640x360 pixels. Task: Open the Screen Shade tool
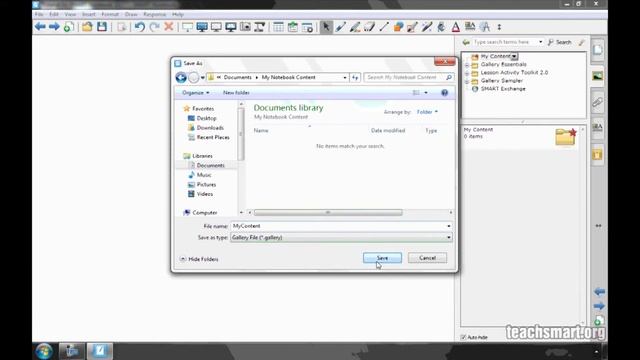[187, 27]
